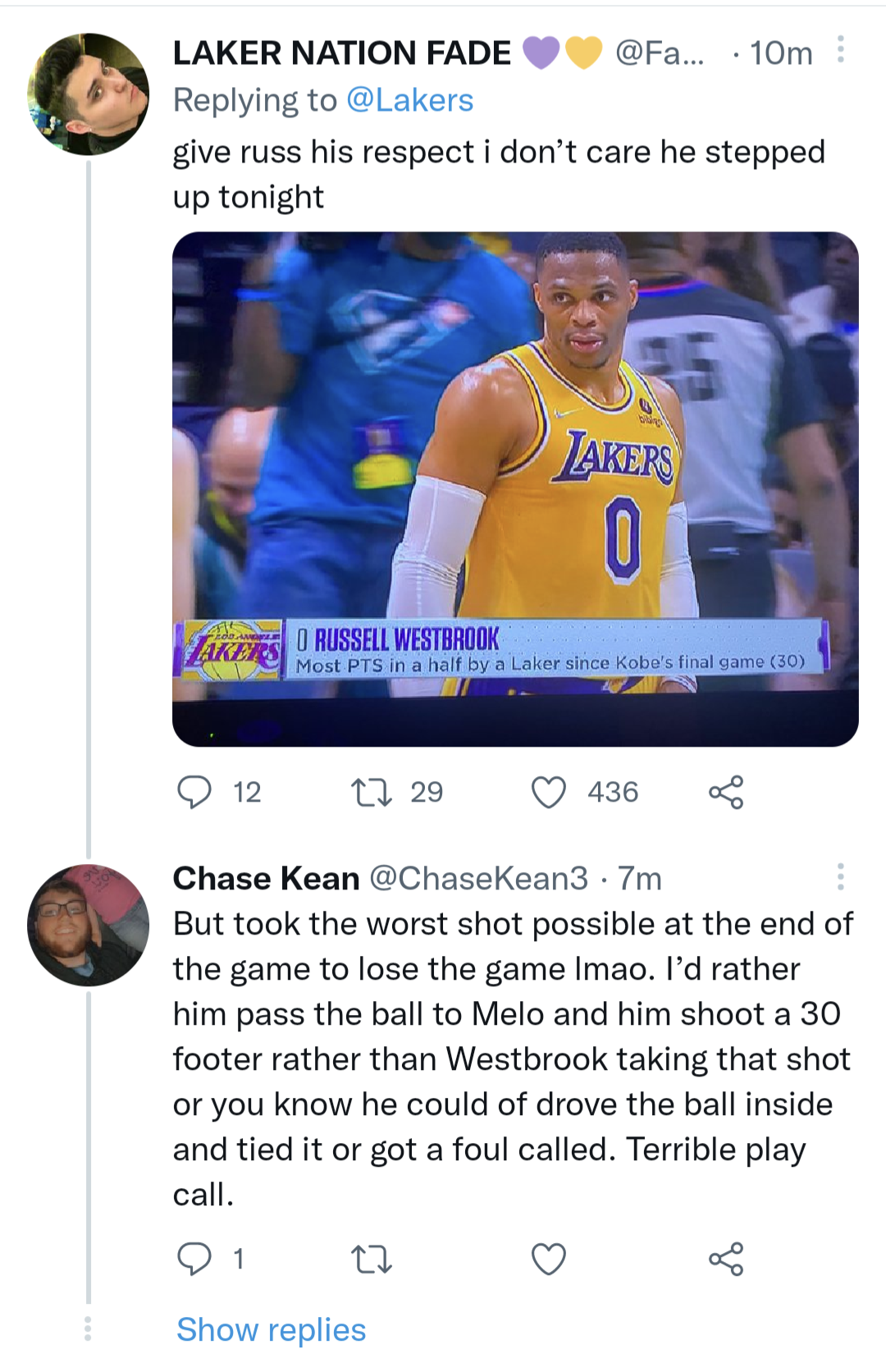Expand replies under Chase Kean's comment

point(272,1328)
